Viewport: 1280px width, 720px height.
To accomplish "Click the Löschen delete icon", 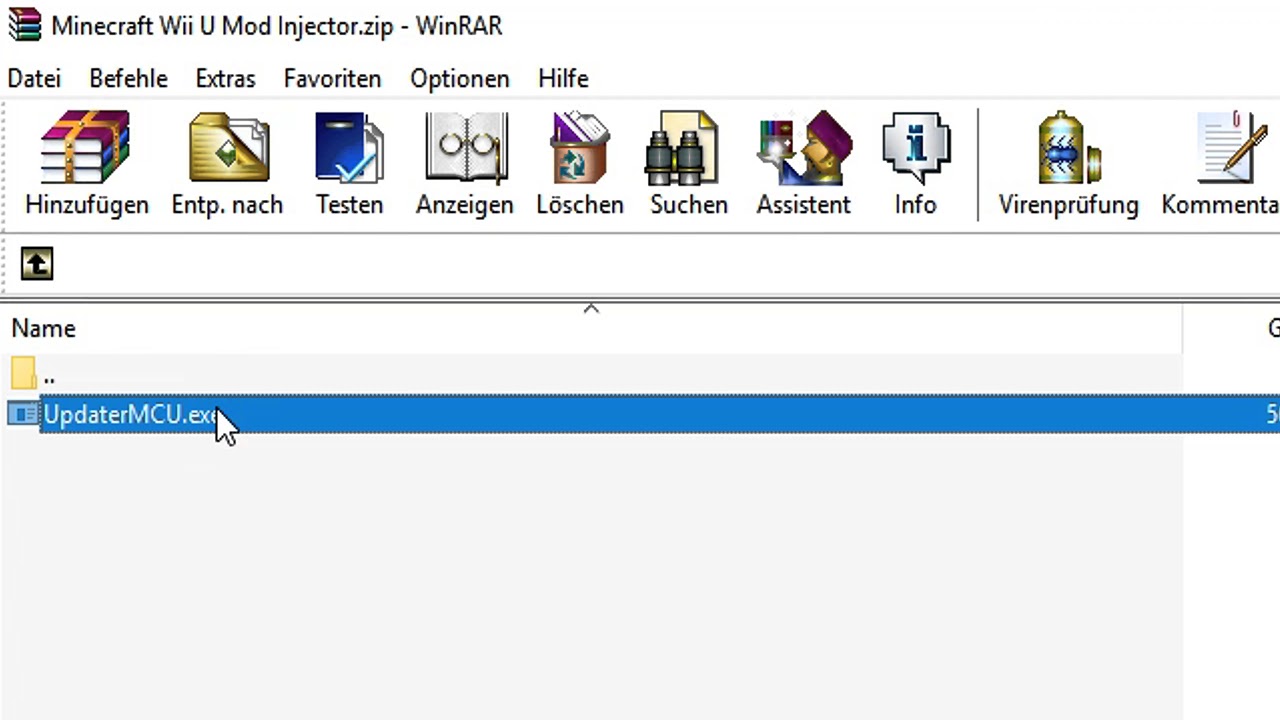I will click(580, 148).
